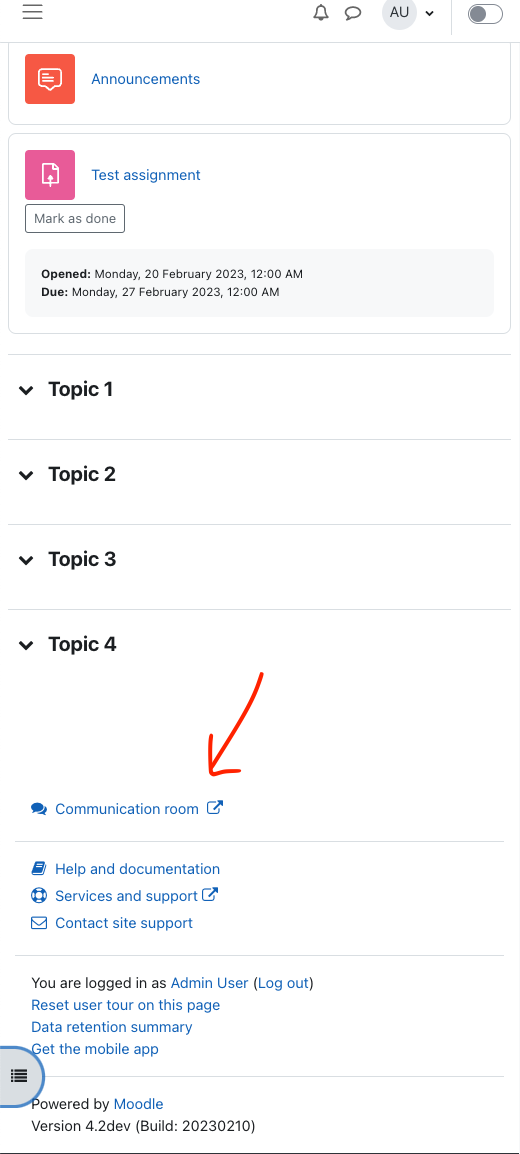
Task: Click the Log out link
Action: click(x=284, y=983)
